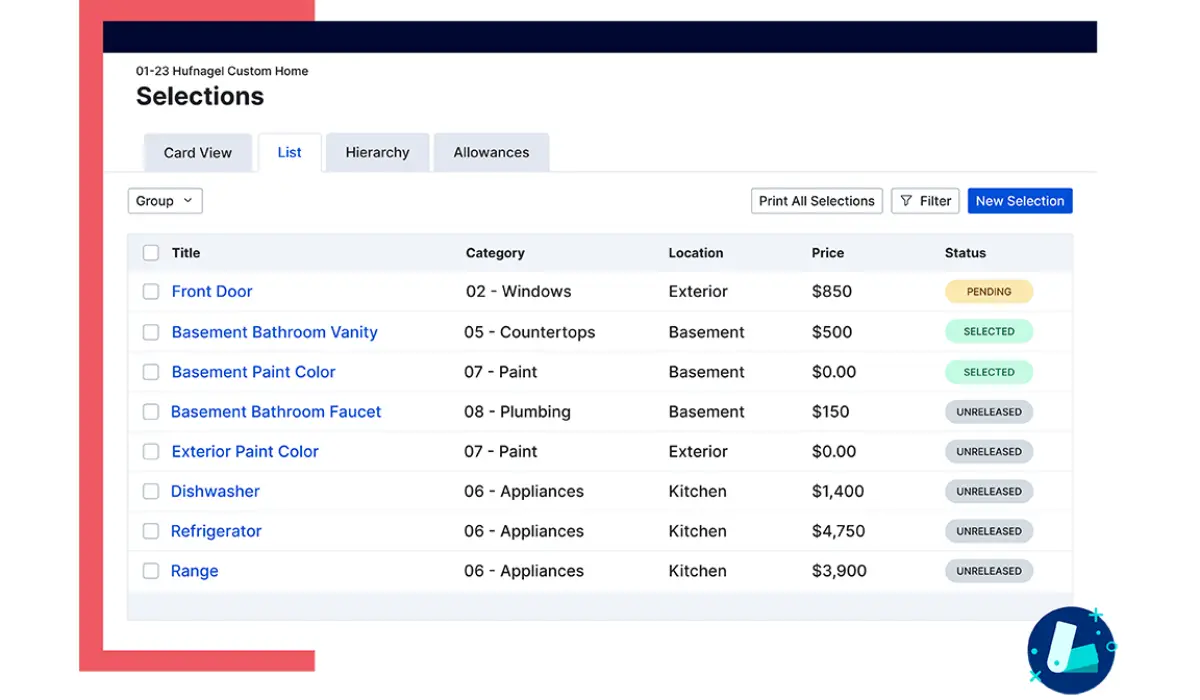
Task: Click the $4,750 price cell
Action: (839, 532)
